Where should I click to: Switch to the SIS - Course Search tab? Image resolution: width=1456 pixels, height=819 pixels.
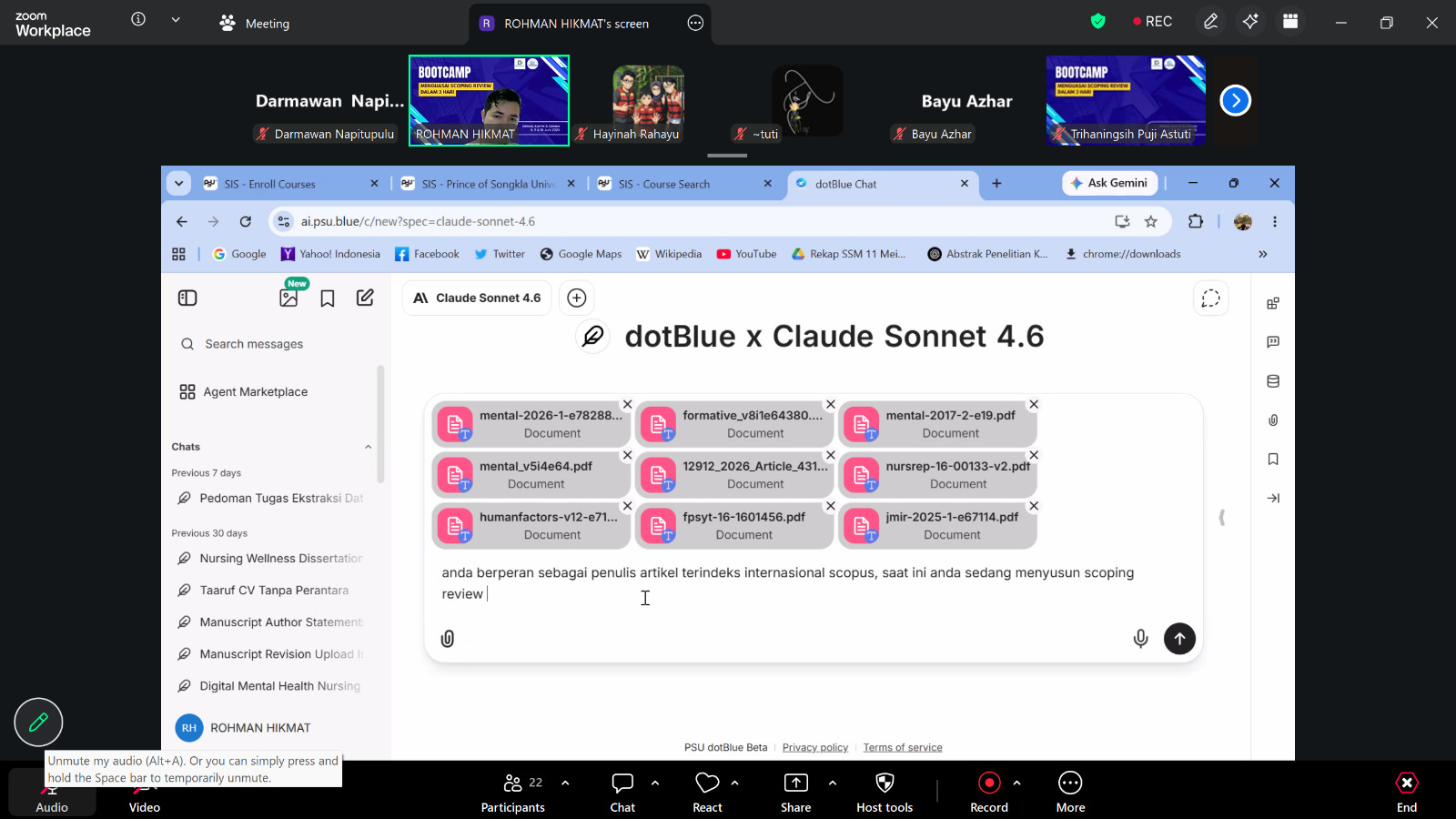pyautogui.click(x=685, y=184)
